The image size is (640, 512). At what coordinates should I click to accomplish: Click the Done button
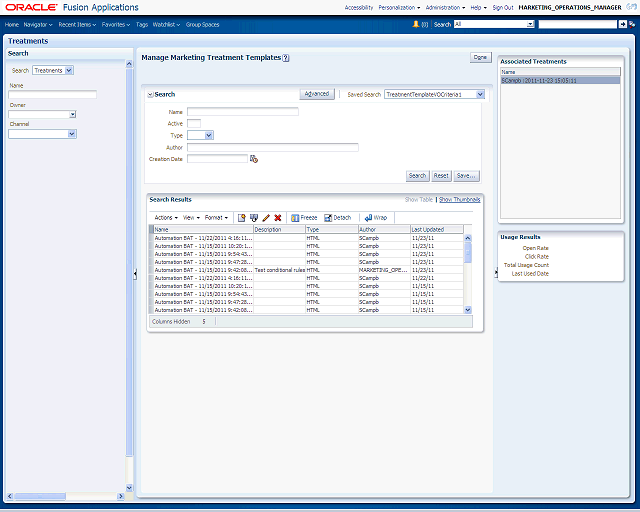(480, 58)
